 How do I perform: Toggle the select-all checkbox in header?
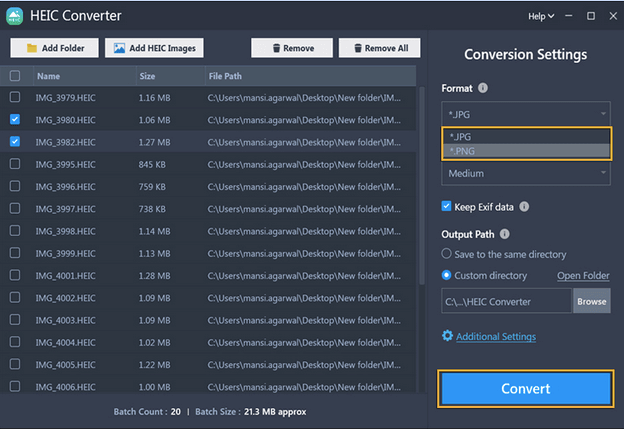point(15,76)
